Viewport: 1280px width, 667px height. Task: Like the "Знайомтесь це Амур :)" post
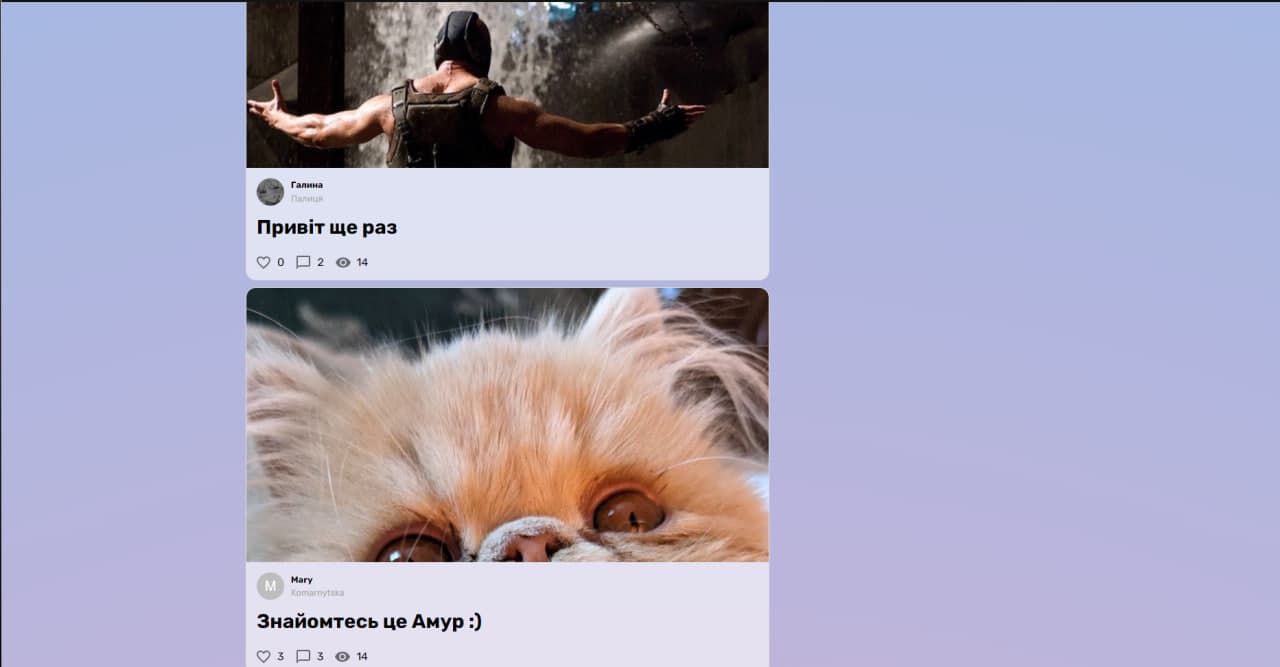click(x=264, y=656)
